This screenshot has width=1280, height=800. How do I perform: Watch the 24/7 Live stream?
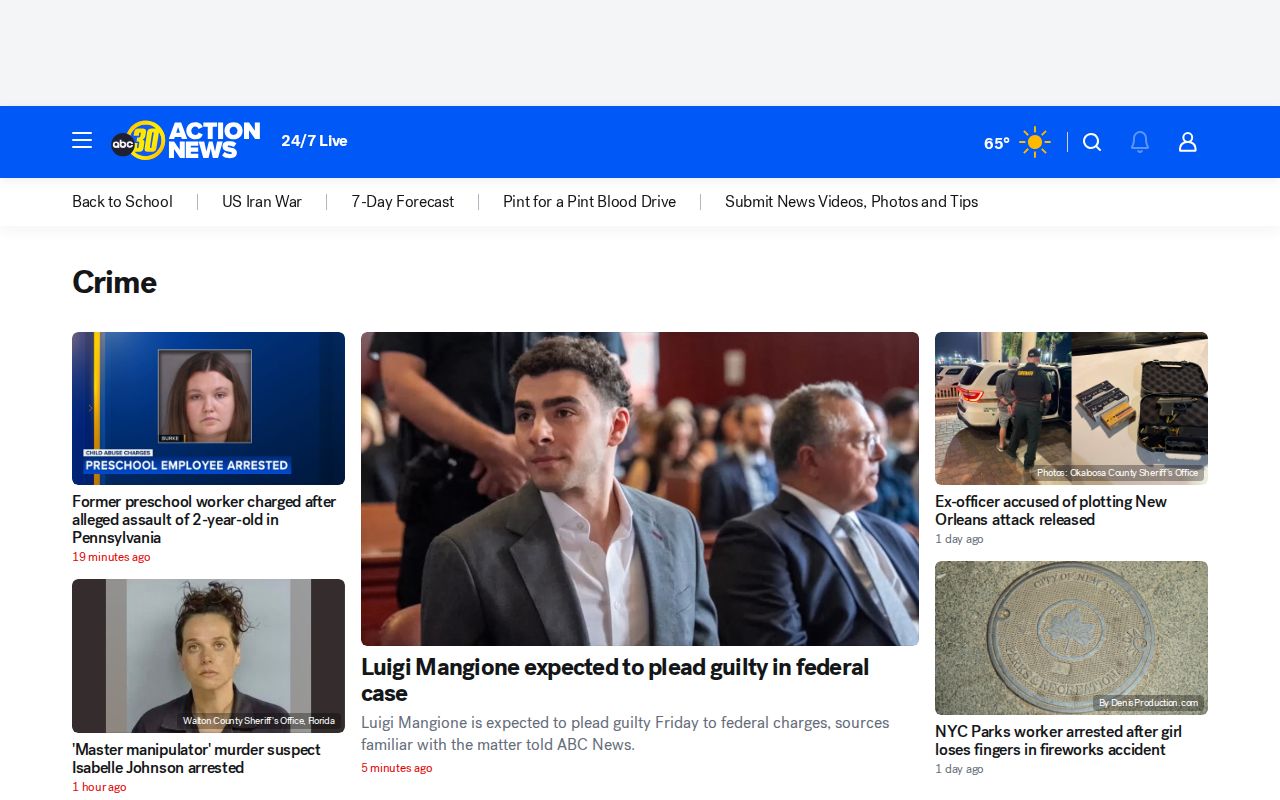coord(314,141)
